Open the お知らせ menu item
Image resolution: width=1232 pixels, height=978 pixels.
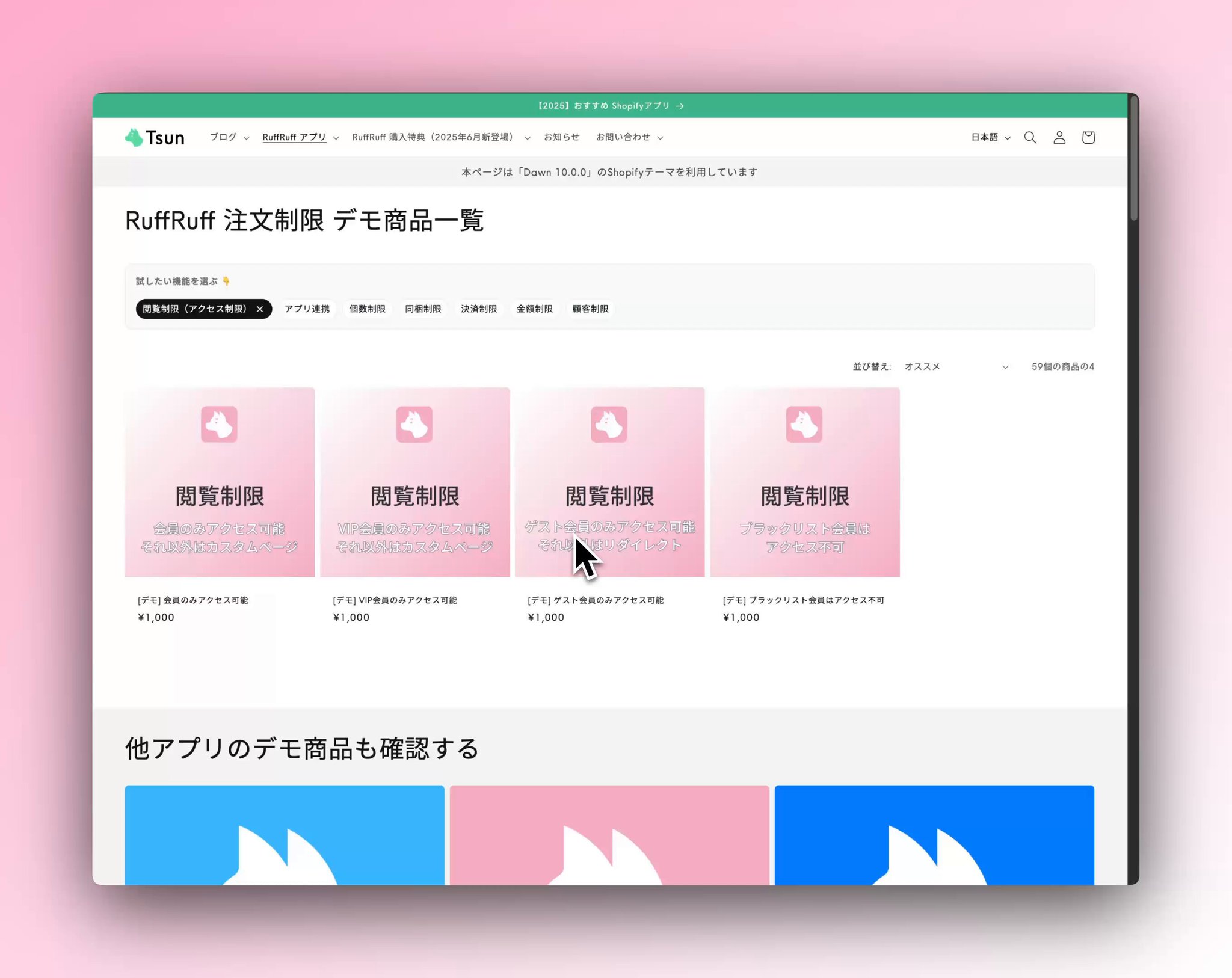pyautogui.click(x=561, y=137)
